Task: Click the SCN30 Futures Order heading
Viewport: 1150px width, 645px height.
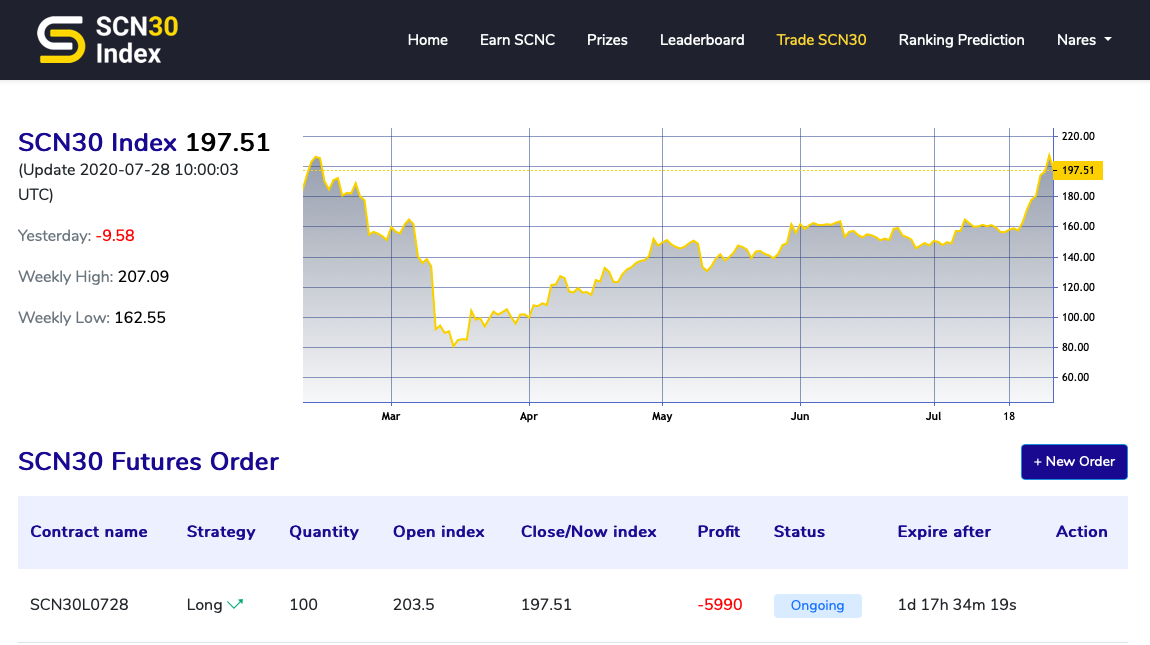Action: pos(148,461)
